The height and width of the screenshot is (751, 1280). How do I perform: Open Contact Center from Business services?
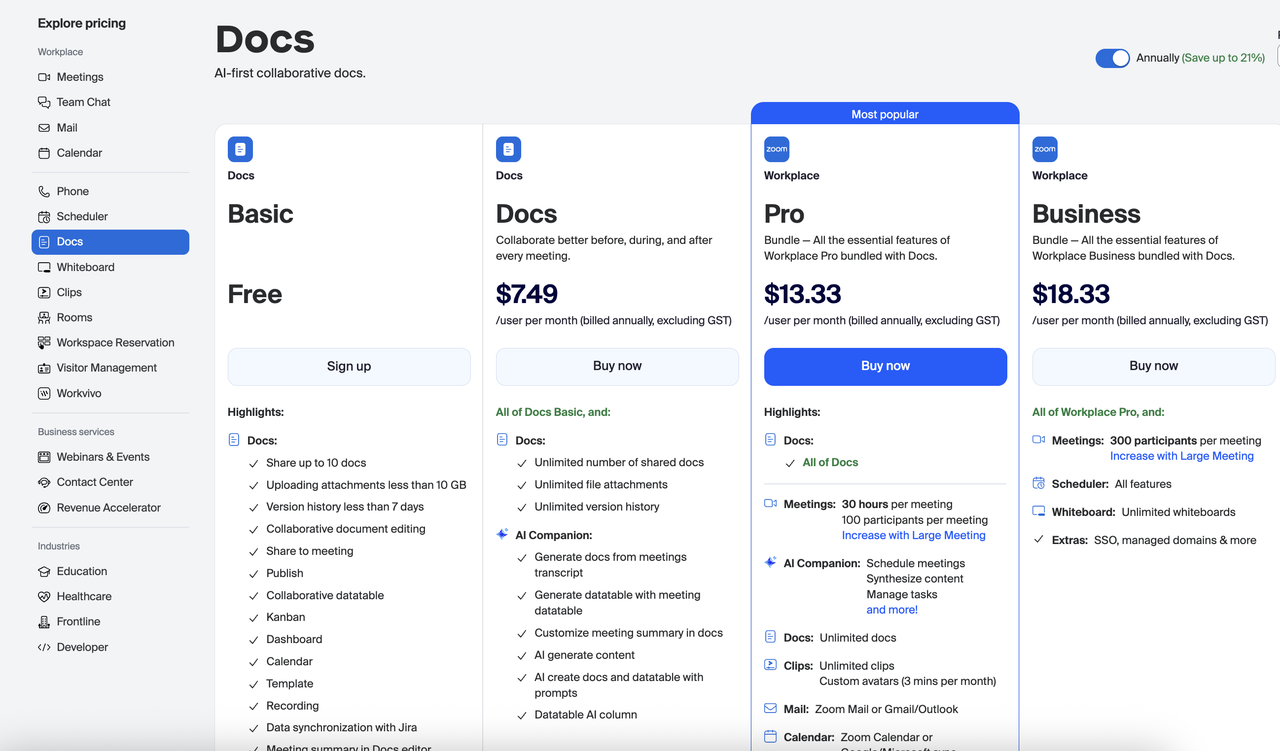click(95, 482)
